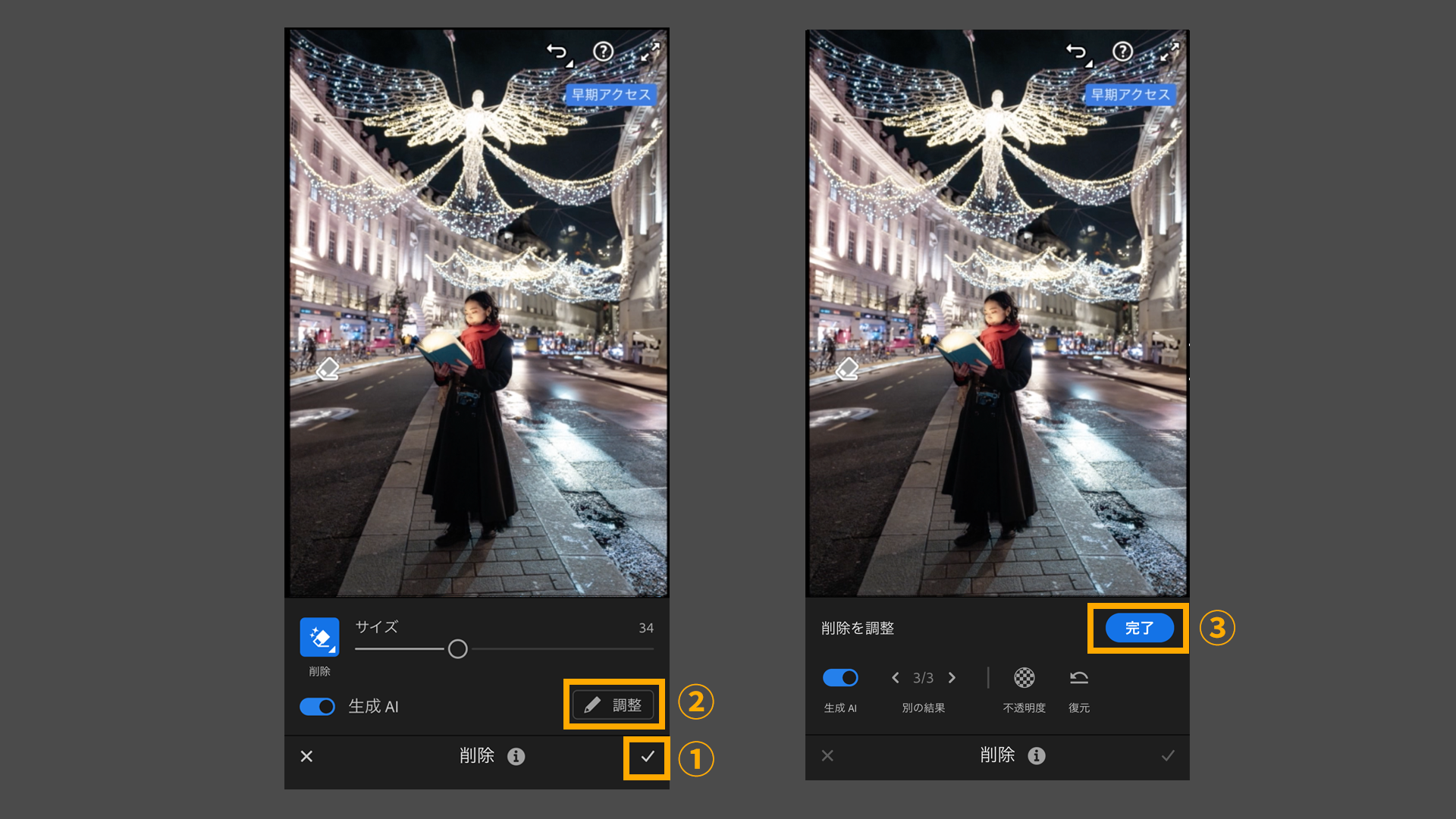
Task: Click the info icon next to left 削除
Action: 516,756
